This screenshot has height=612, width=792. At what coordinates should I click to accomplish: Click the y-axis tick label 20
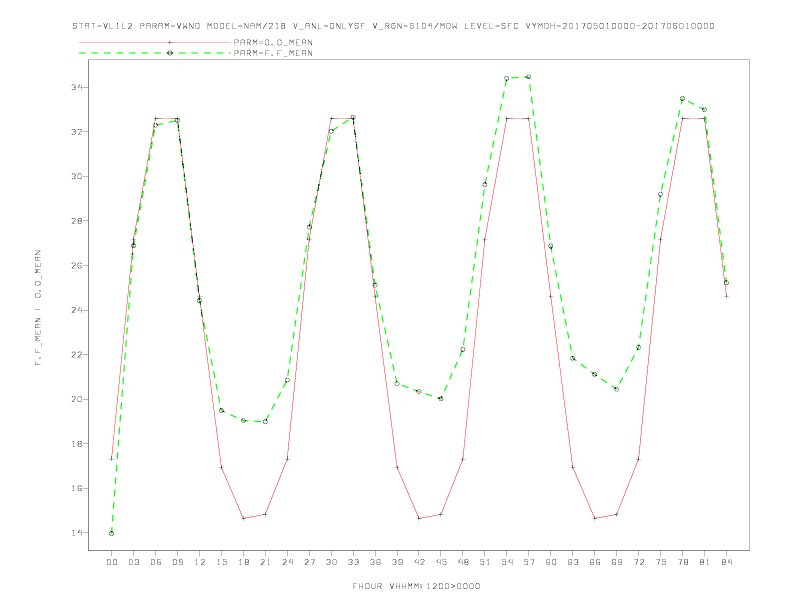(76, 399)
